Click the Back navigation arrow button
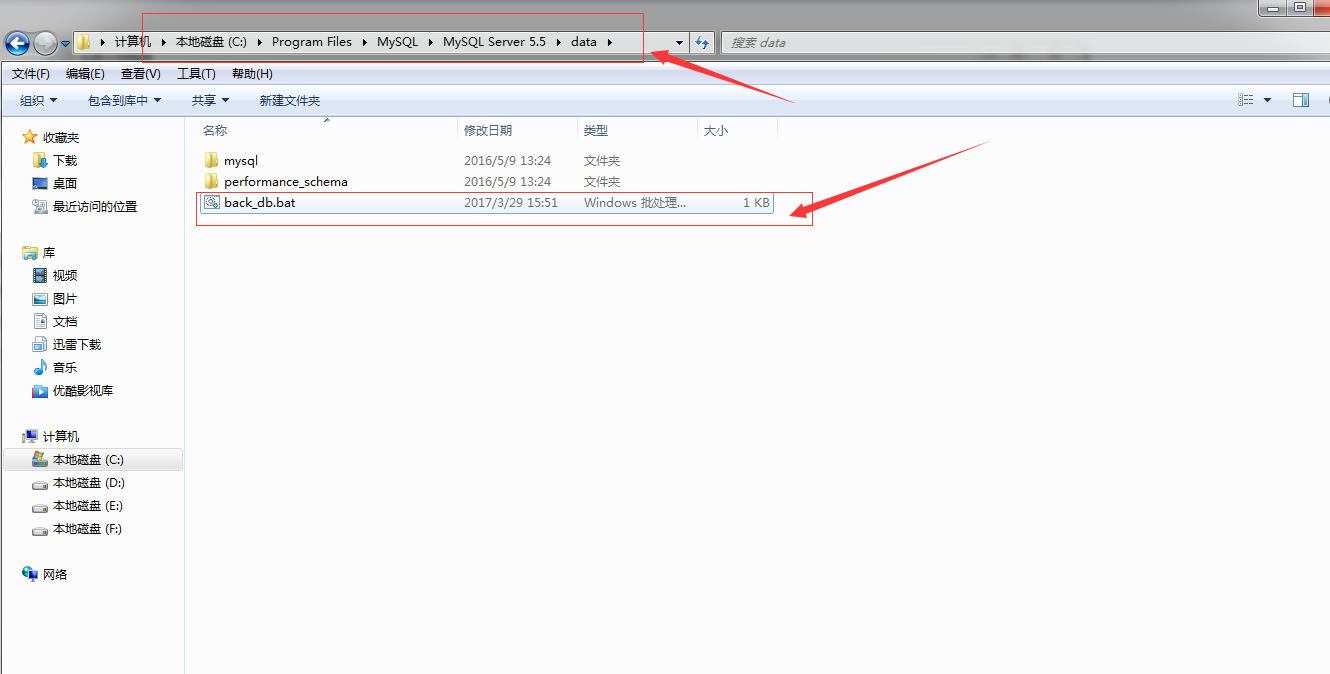This screenshot has height=674, width=1330. click(x=17, y=43)
